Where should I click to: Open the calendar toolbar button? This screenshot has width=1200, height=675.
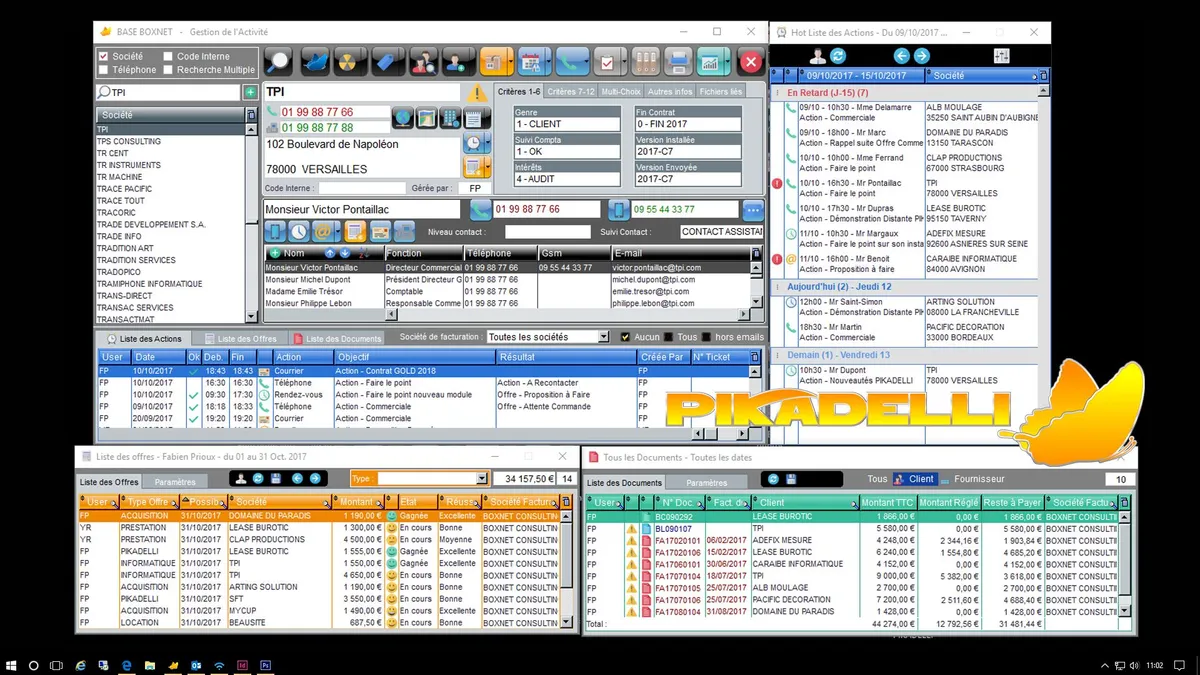[533, 61]
